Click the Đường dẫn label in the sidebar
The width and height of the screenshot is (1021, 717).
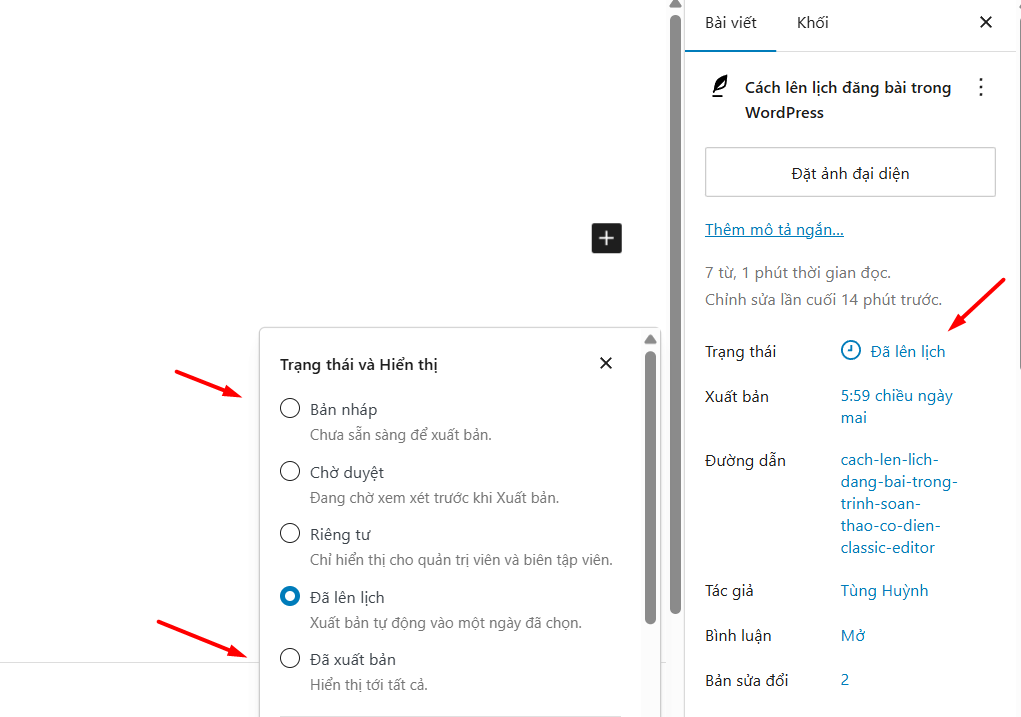point(745,461)
